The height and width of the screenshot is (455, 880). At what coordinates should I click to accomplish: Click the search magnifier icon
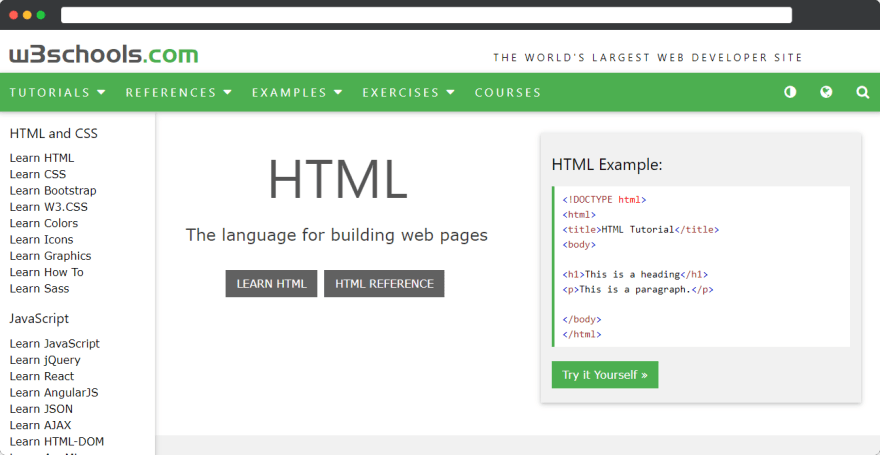(x=863, y=92)
